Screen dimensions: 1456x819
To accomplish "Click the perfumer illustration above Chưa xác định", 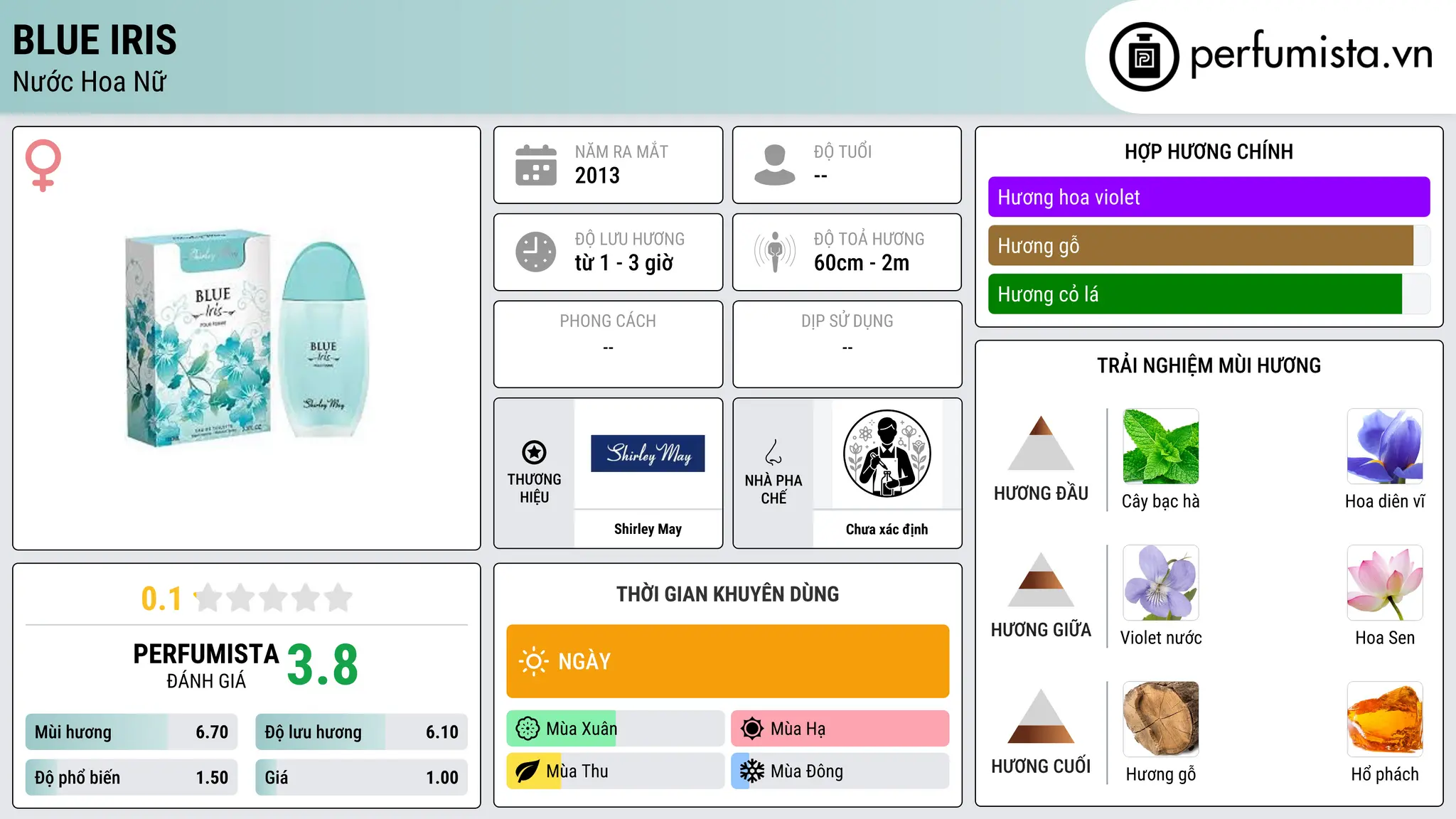I will point(887,454).
